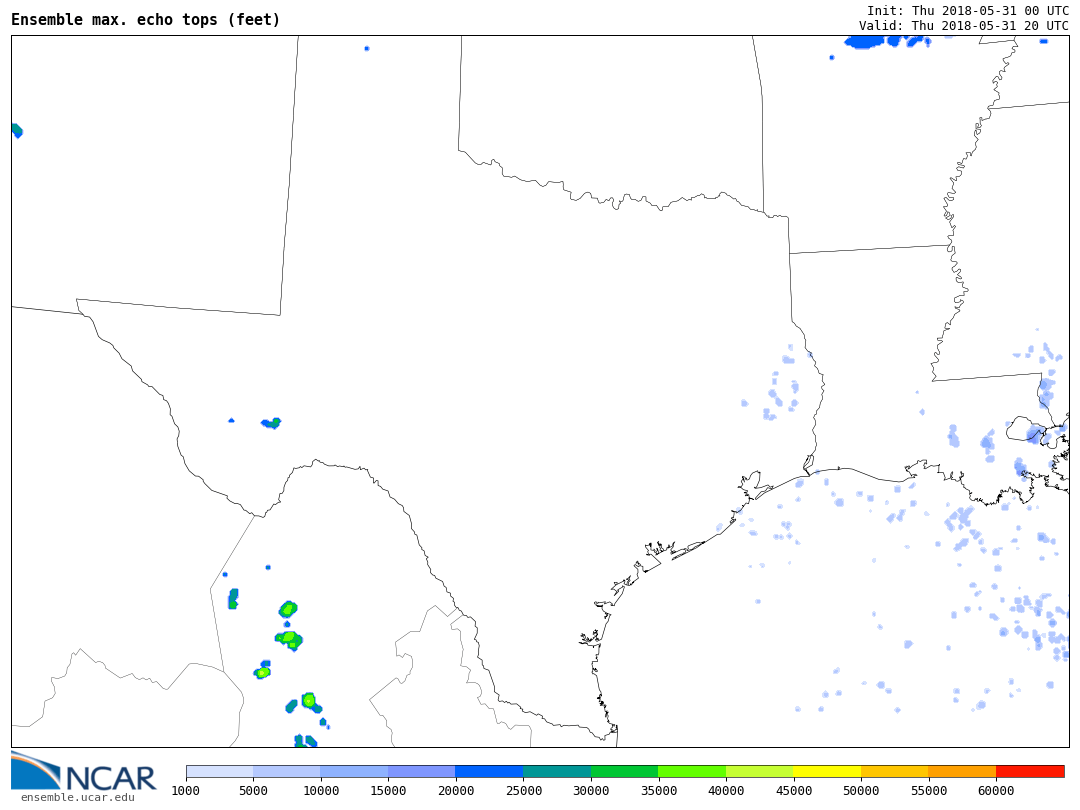
Task: Click the palest 1000–5000 color swatch
Action: (219, 771)
